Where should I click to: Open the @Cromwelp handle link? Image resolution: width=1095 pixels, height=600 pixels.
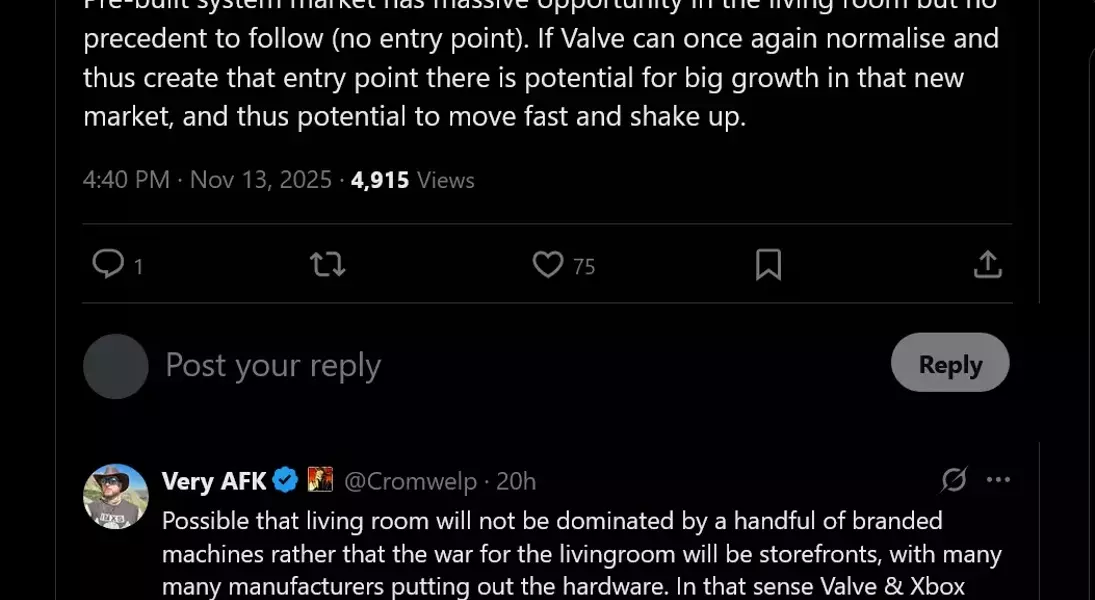[410, 481]
